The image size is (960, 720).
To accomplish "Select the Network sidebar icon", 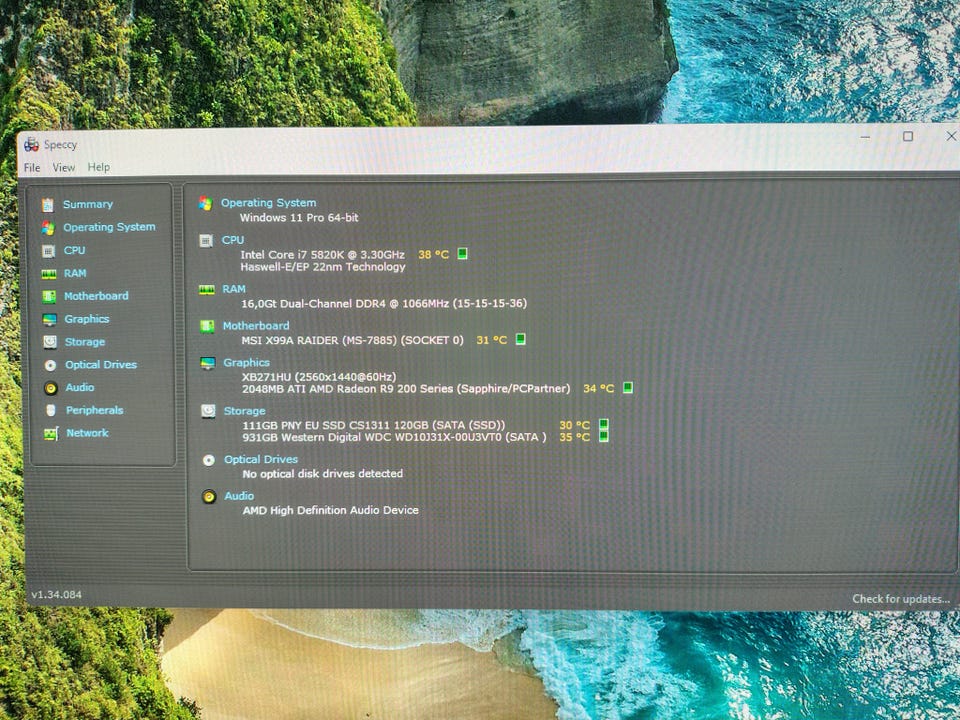I will point(51,433).
